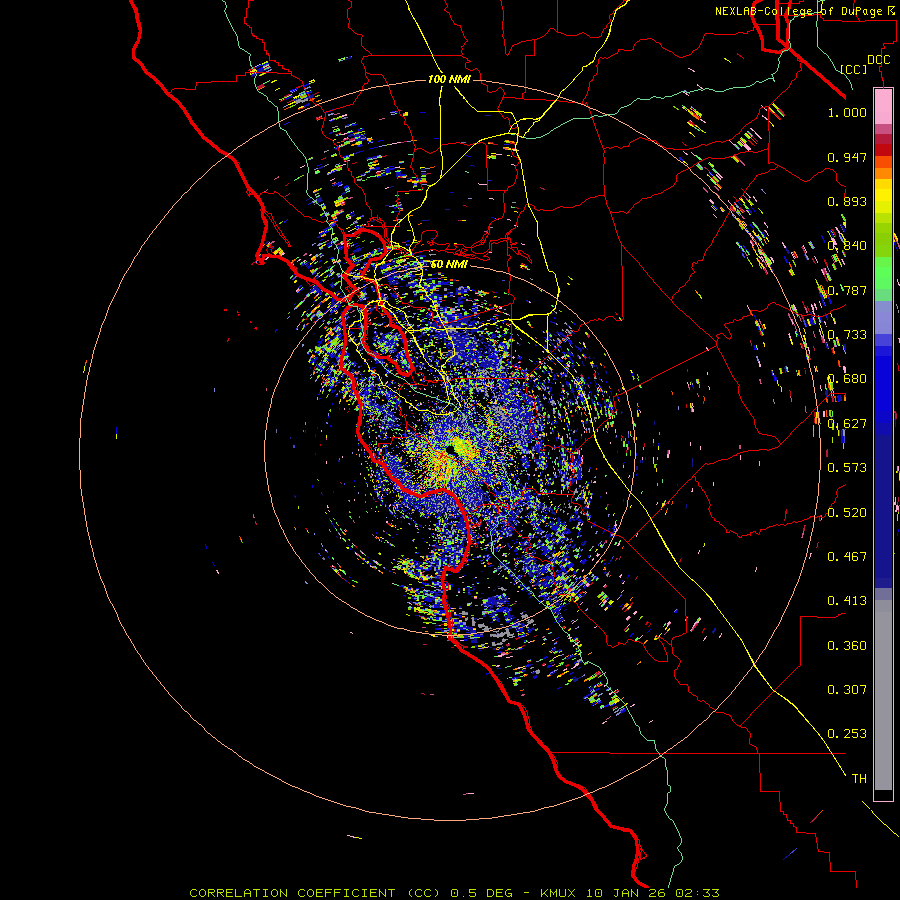Image resolution: width=900 pixels, height=900 pixels.
Task: Click the 0.520 color scale label
Action: click(847, 513)
